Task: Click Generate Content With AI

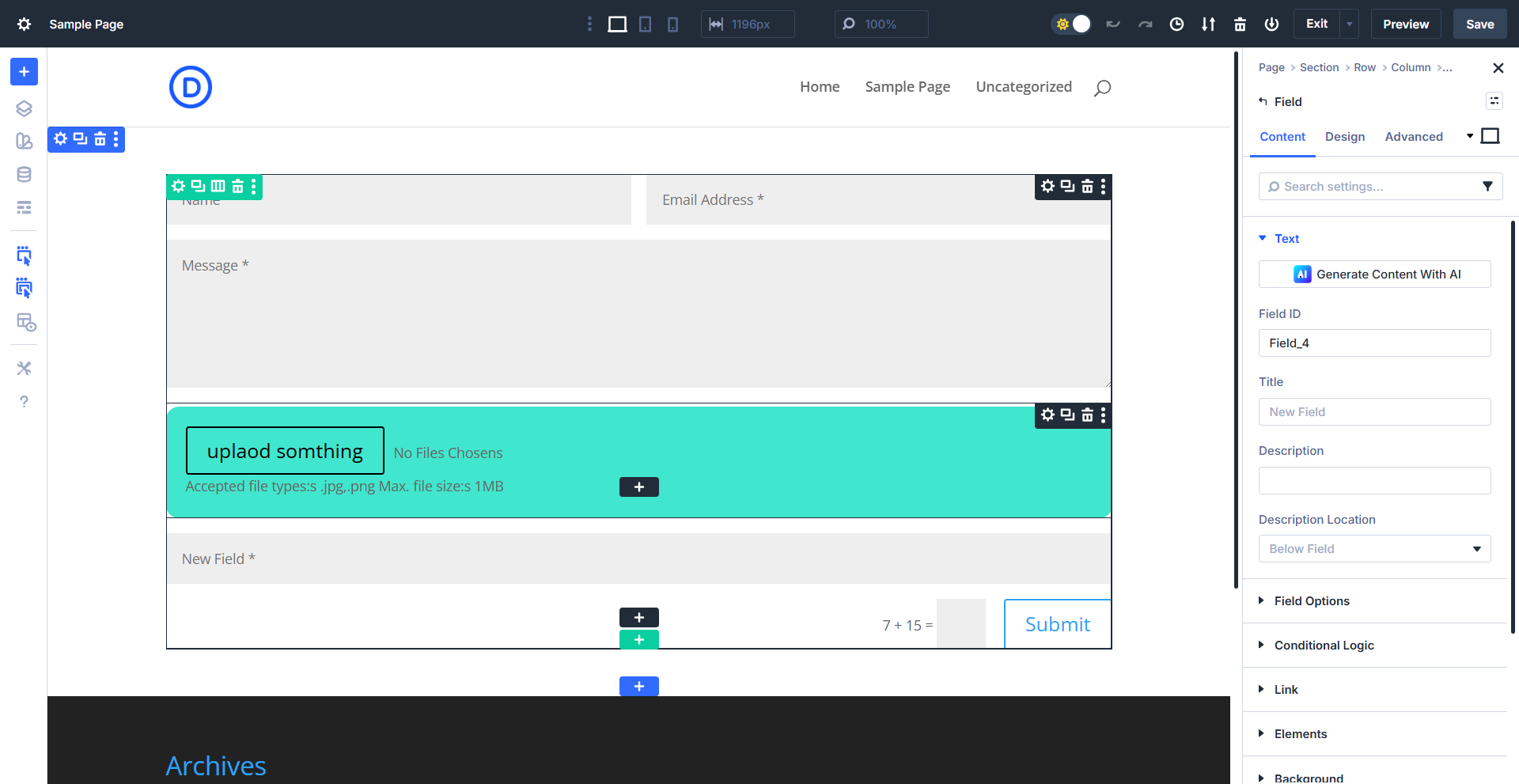Action: coord(1374,274)
